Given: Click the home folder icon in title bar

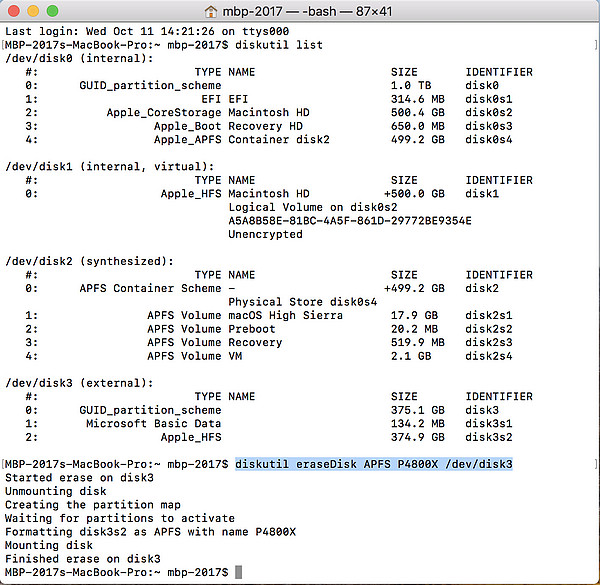Looking at the screenshot, I should tap(210, 10).
